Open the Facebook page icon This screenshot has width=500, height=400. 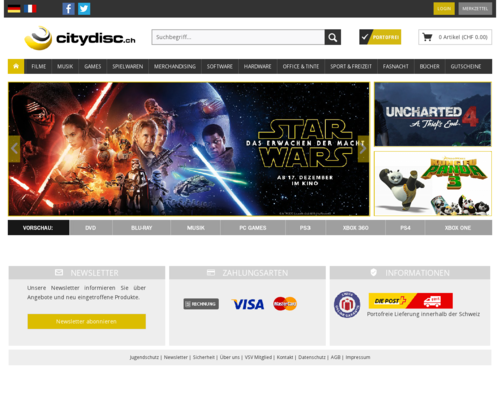tap(68, 9)
